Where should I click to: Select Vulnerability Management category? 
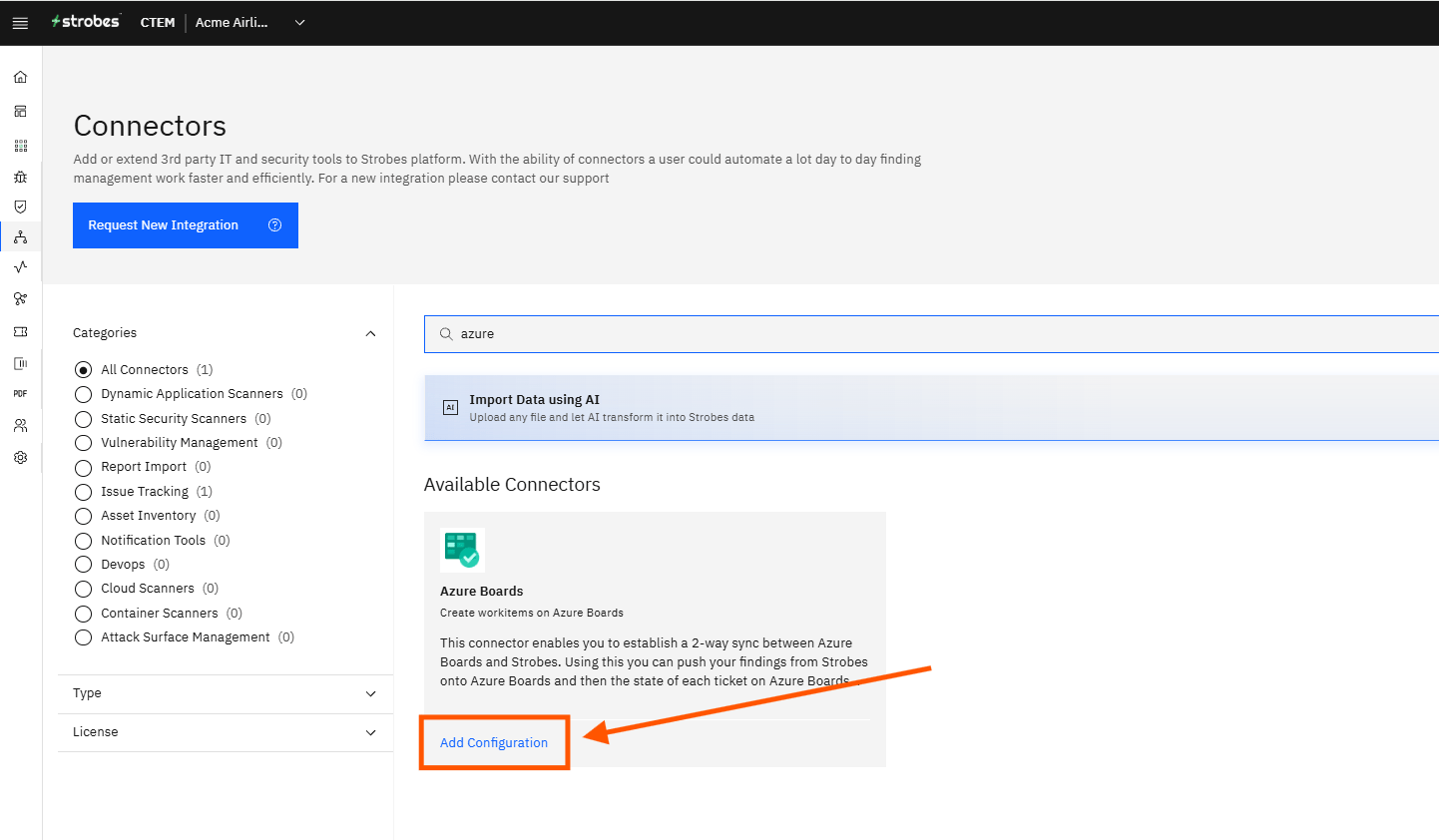point(83,443)
